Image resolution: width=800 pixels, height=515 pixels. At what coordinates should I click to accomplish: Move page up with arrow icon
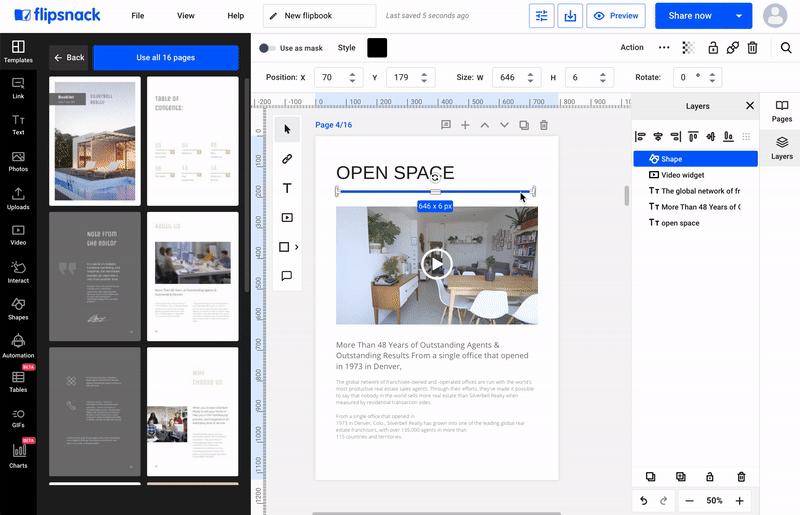pyautogui.click(x=485, y=125)
